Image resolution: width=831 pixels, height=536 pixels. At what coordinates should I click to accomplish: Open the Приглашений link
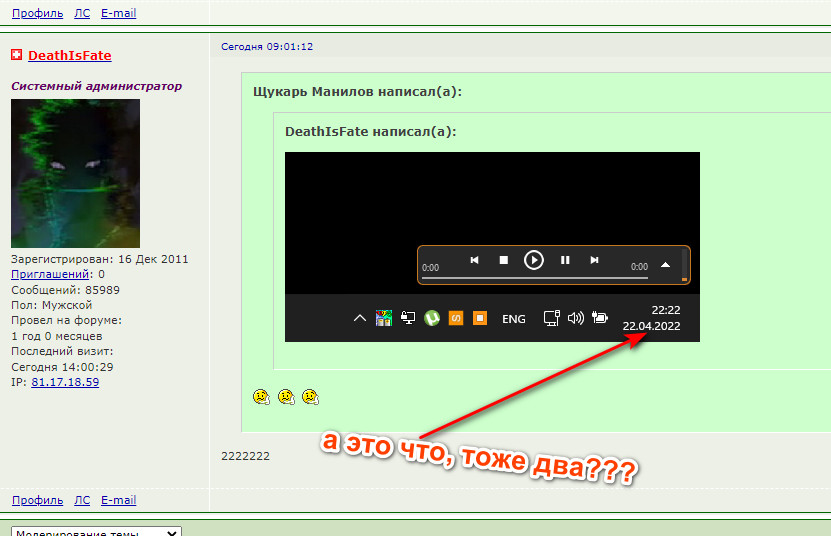pos(50,275)
